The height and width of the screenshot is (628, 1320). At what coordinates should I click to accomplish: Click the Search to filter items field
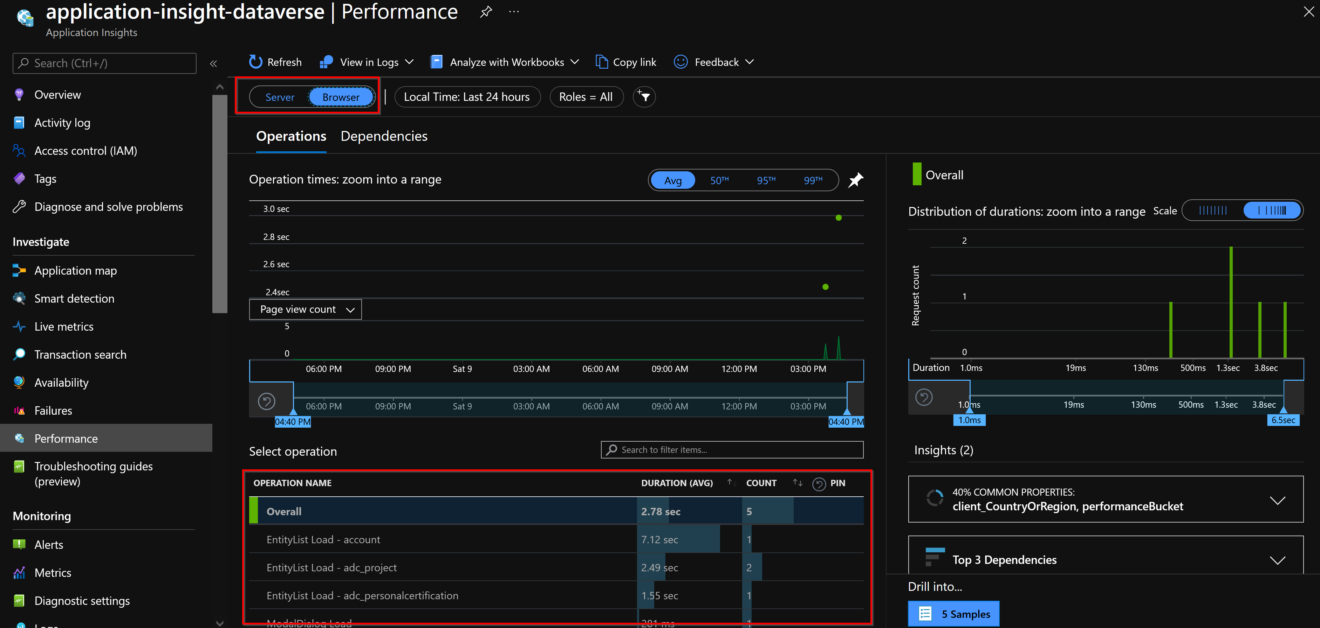(731, 450)
